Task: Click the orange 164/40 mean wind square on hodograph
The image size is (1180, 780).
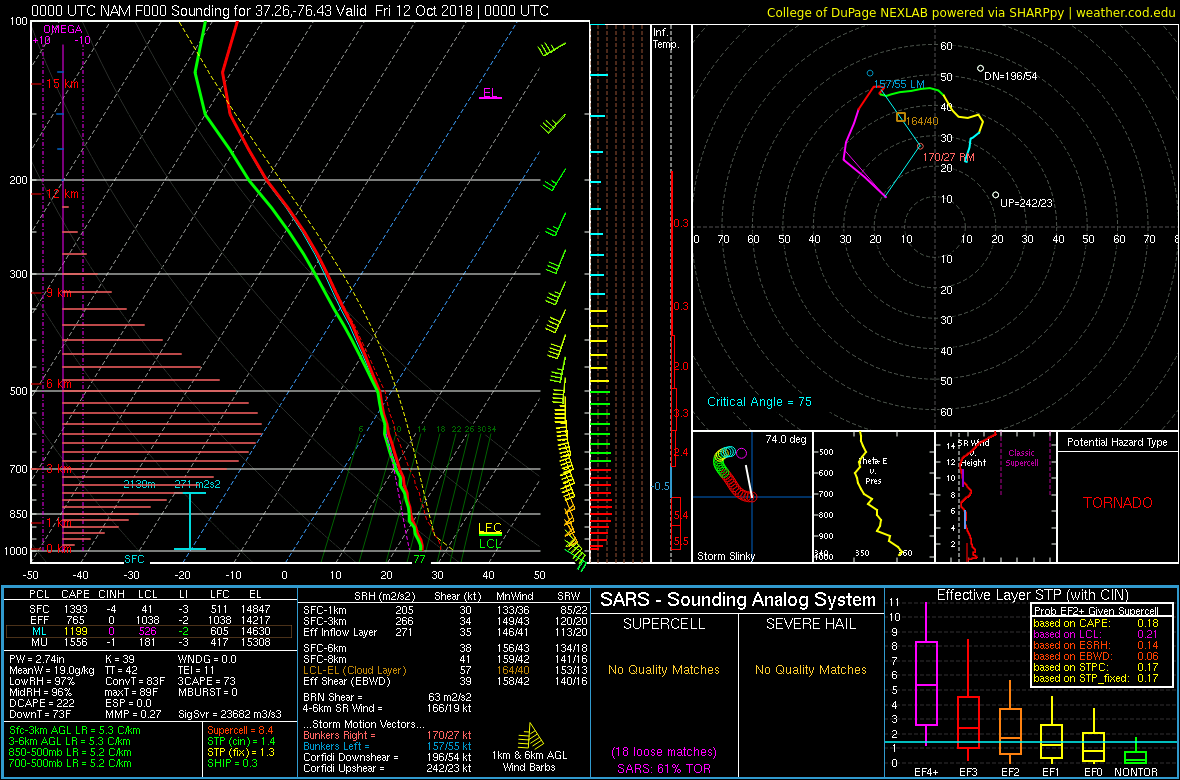Action: coord(901,117)
